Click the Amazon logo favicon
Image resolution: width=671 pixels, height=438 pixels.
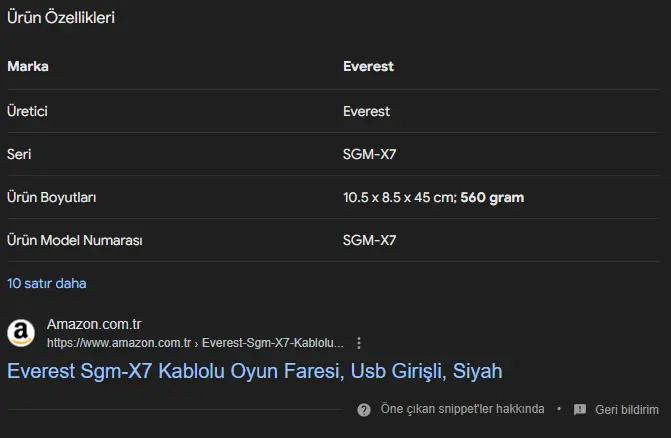(21, 333)
